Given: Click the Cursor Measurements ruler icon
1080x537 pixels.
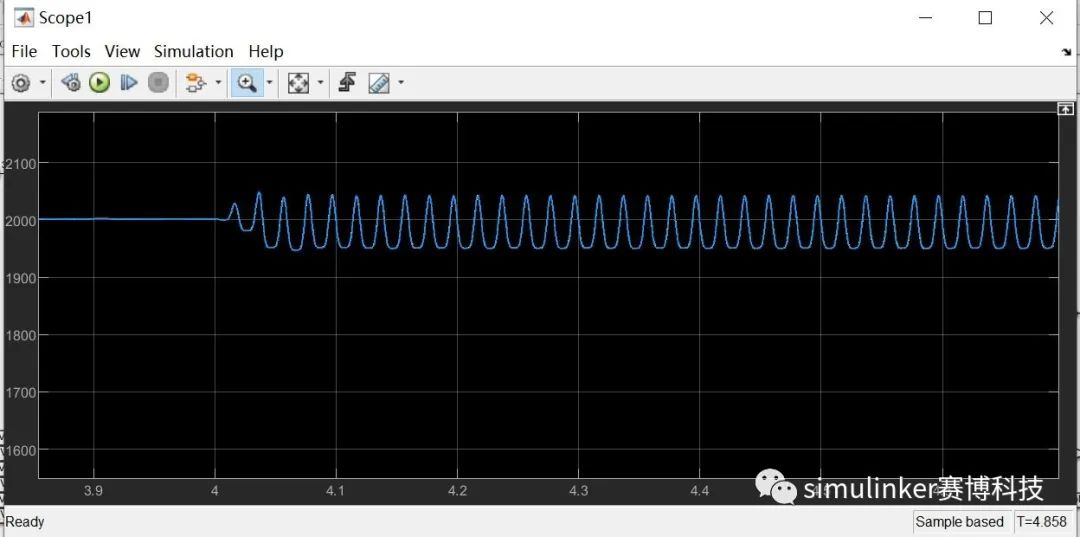Looking at the screenshot, I should pos(379,83).
